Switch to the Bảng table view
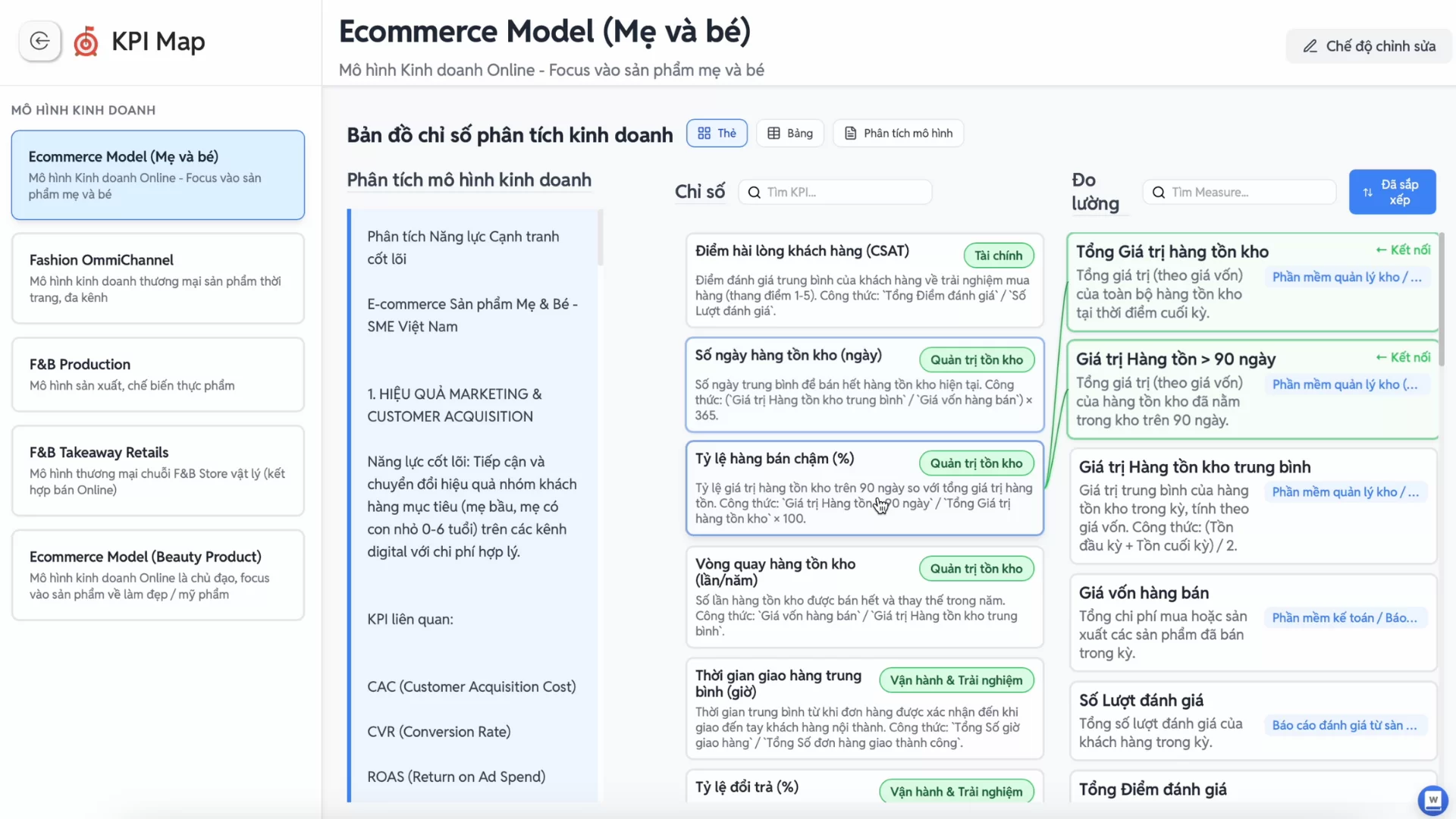The image size is (1456, 819). pyautogui.click(x=789, y=133)
